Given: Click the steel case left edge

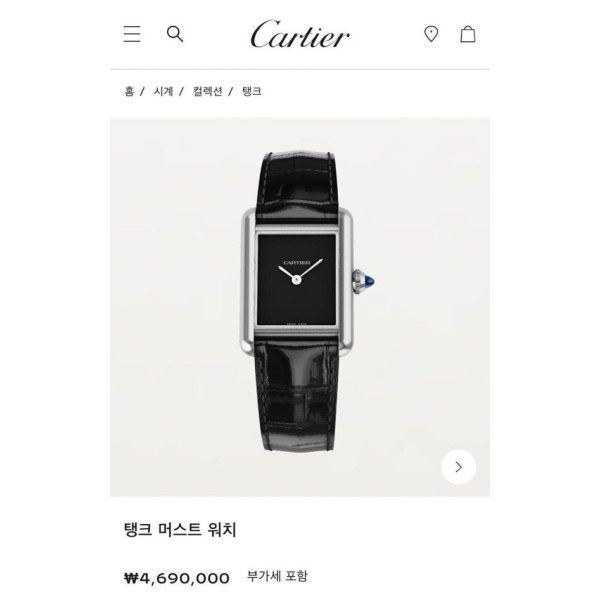Looking at the screenshot, I should coord(248,281).
